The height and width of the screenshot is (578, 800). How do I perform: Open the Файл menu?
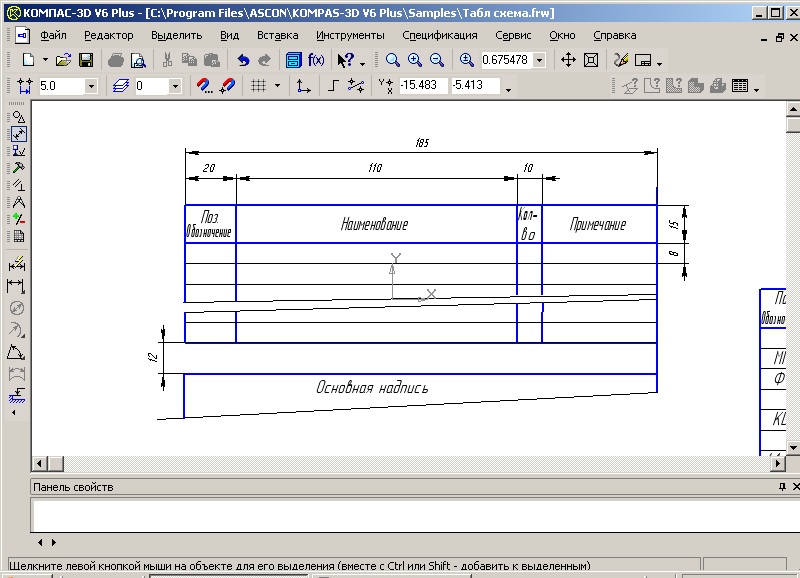(53, 34)
